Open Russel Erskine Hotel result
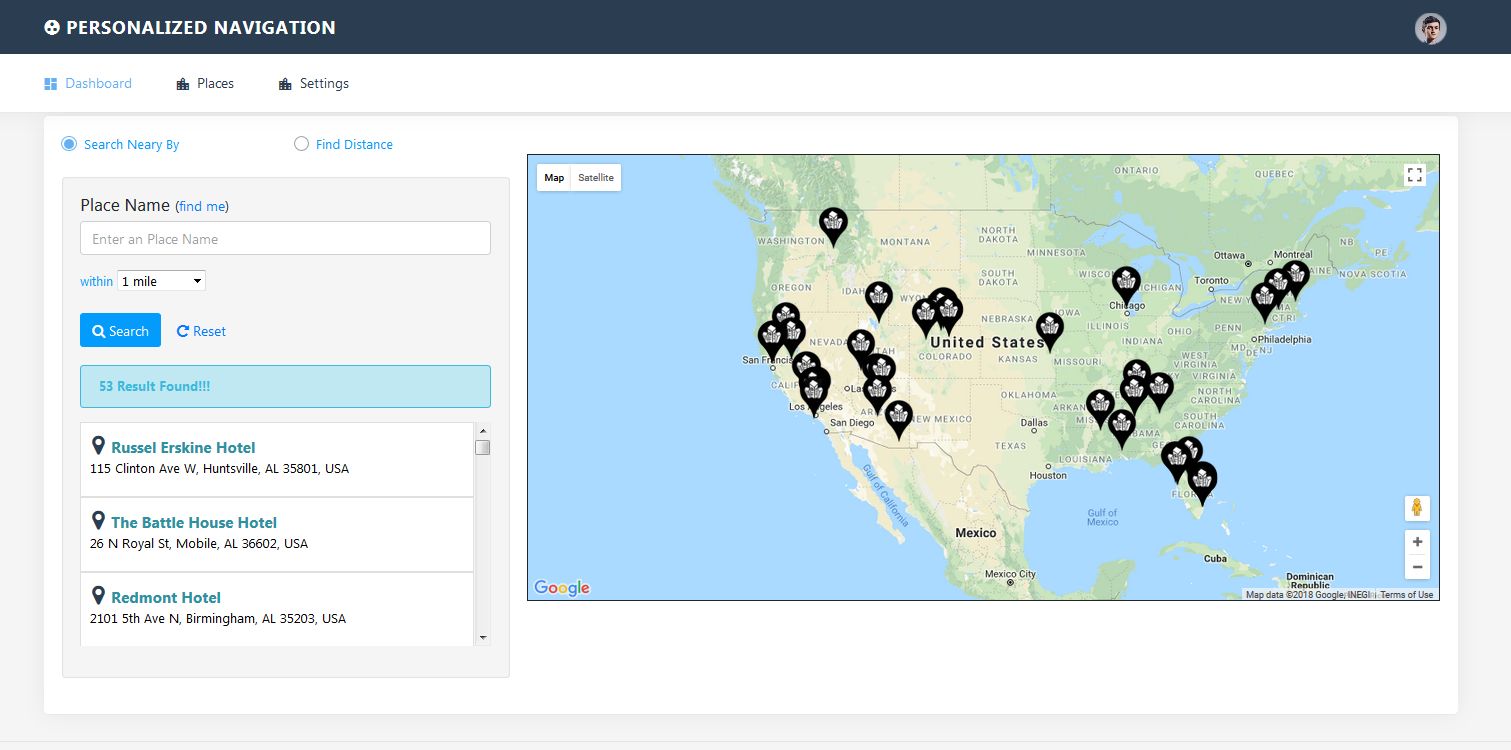Image resolution: width=1511 pixels, height=750 pixels. pos(183,448)
